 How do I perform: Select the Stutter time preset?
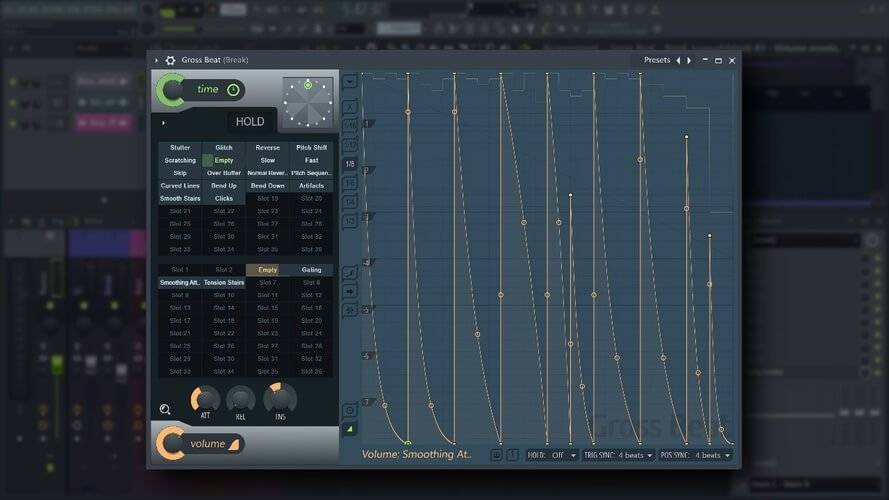(180, 147)
